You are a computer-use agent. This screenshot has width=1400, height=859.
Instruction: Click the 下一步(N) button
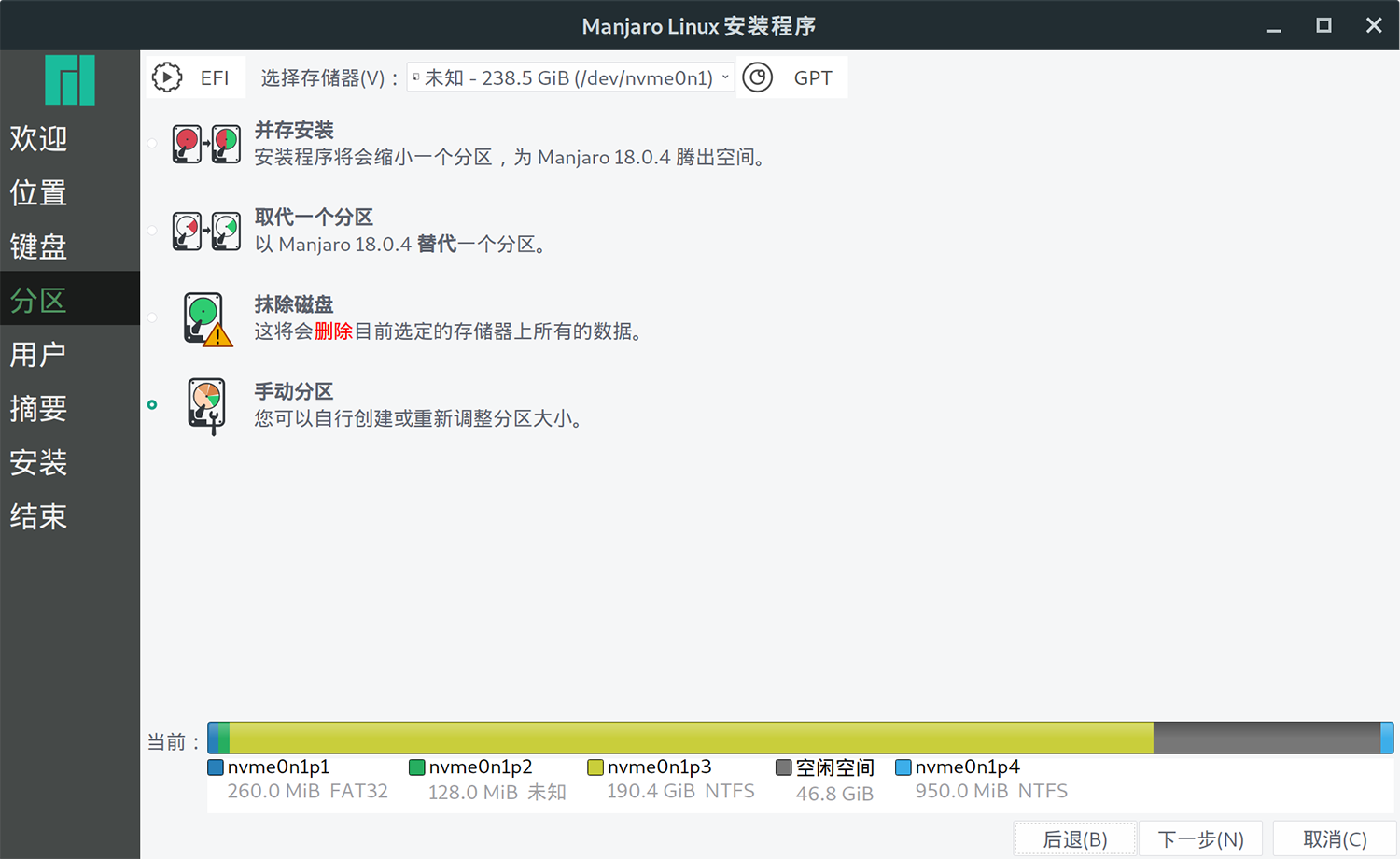(1200, 838)
